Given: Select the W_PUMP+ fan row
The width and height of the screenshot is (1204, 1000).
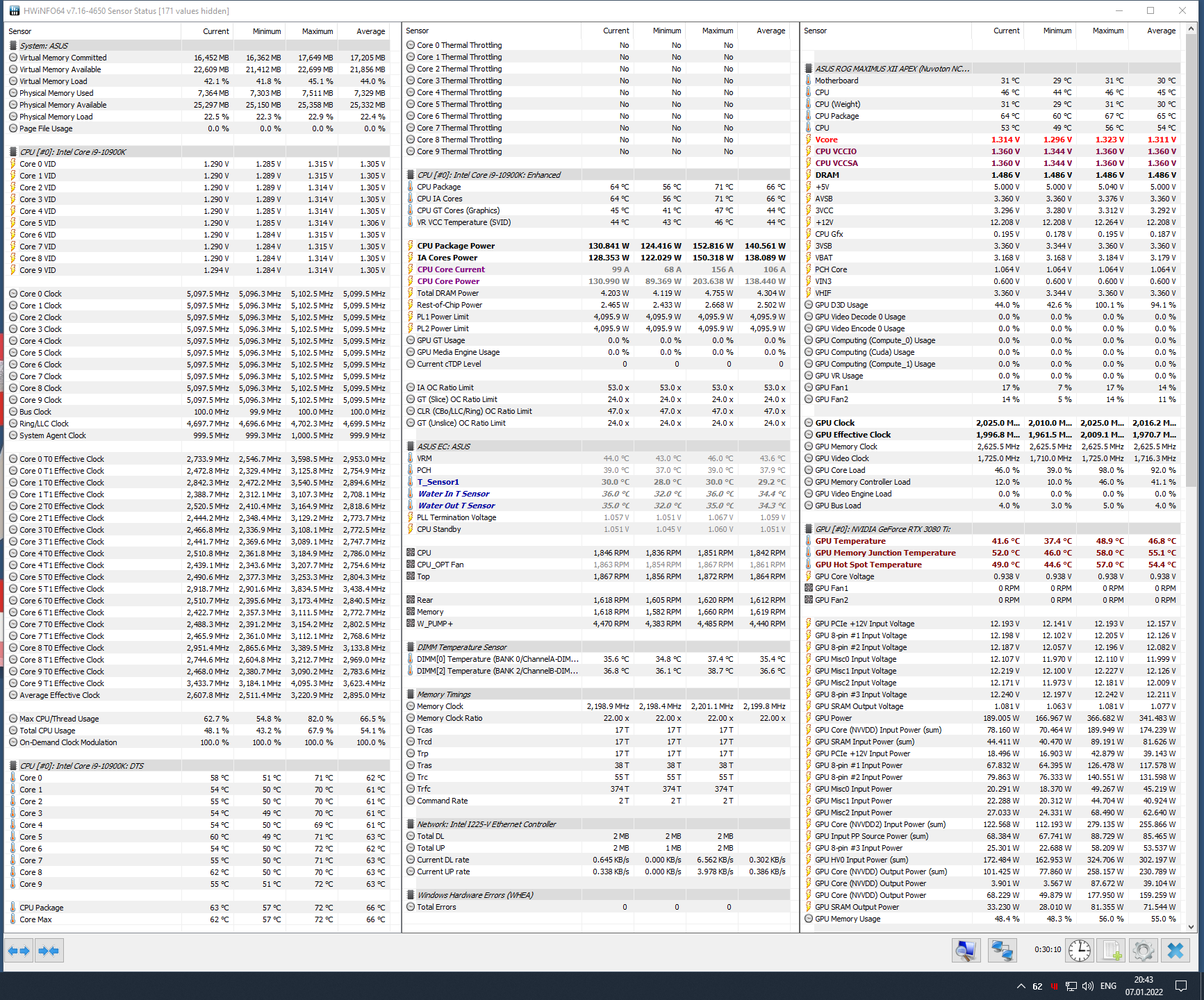Looking at the screenshot, I should (x=597, y=624).
